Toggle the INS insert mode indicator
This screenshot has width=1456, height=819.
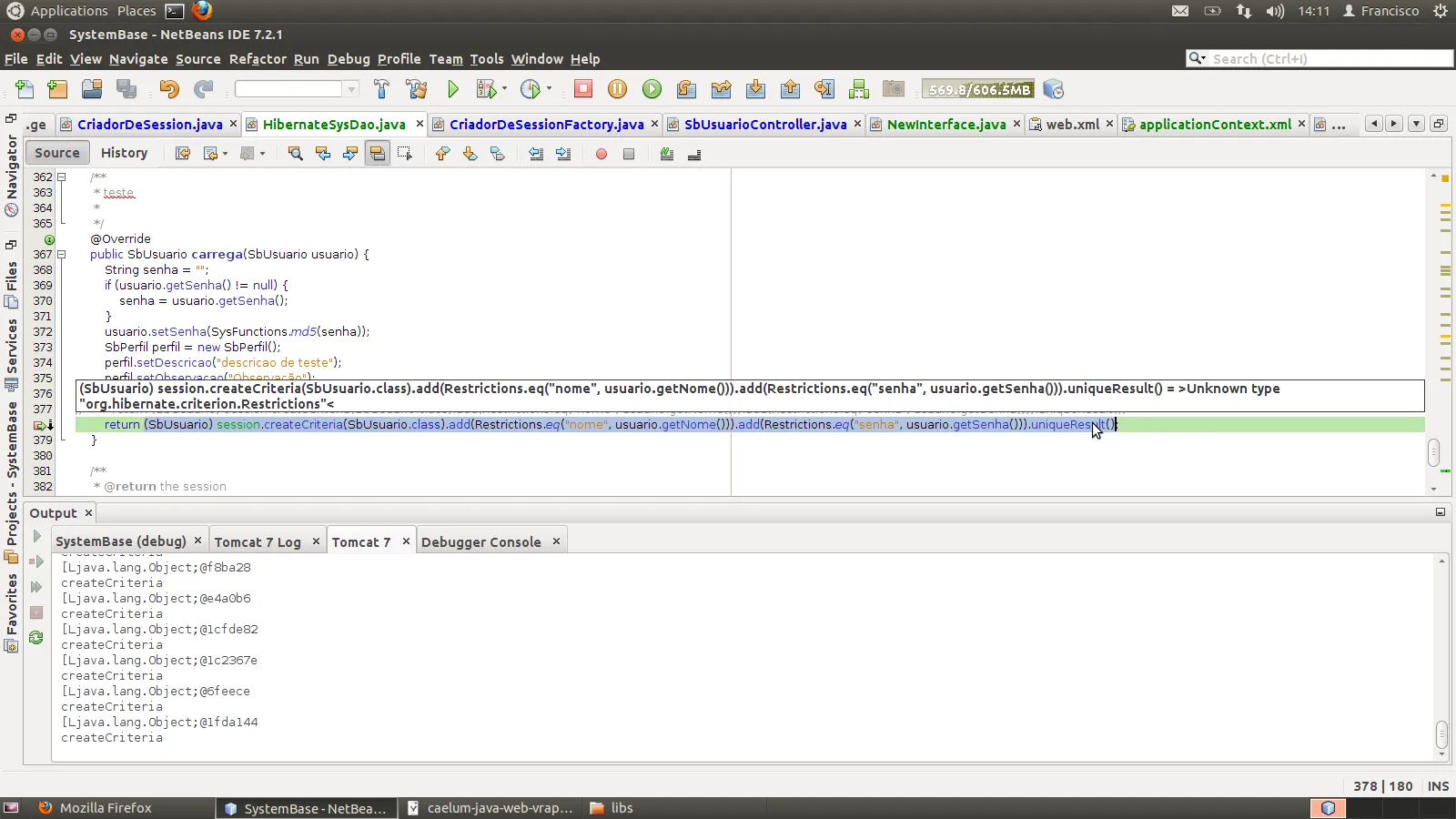coord(1438,786)
